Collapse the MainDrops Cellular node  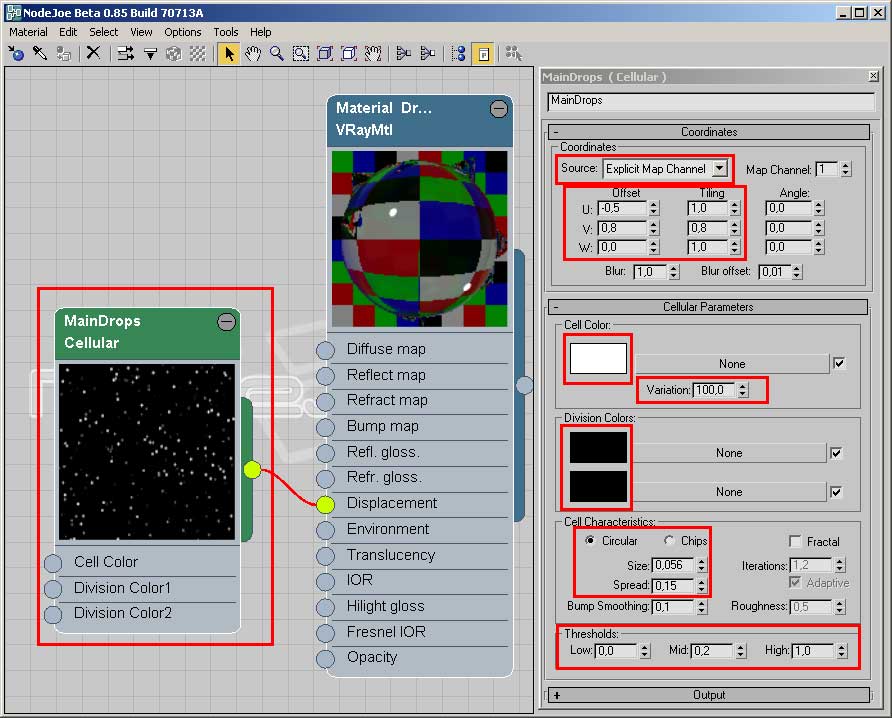[227, 321]
